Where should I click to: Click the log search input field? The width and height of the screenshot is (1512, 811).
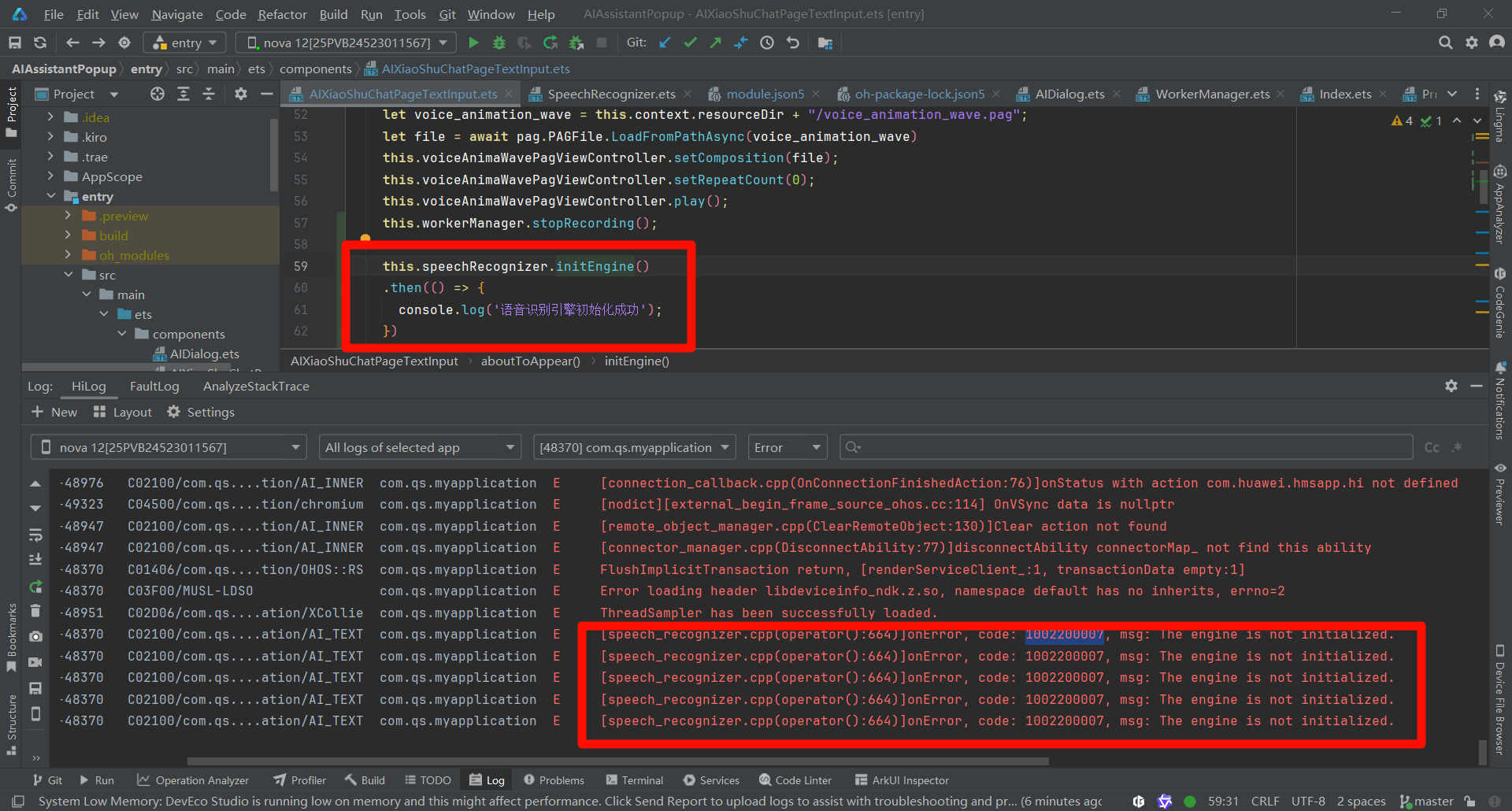[x=1126, y=447]
